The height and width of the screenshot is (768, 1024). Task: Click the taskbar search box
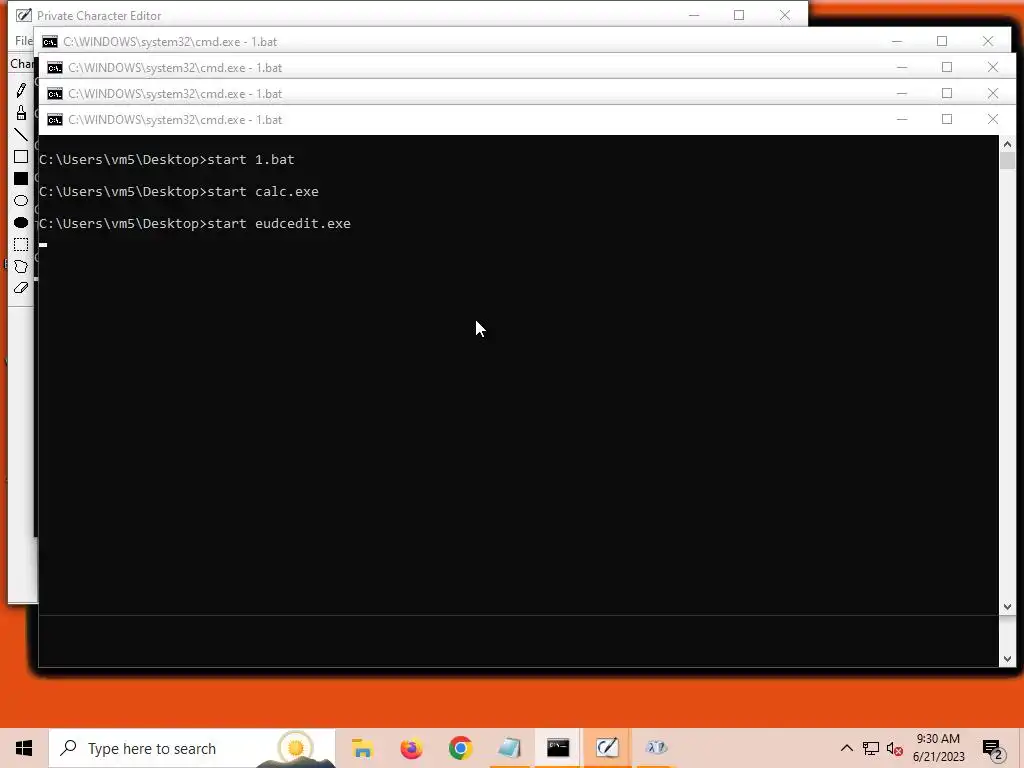point(192,748)
